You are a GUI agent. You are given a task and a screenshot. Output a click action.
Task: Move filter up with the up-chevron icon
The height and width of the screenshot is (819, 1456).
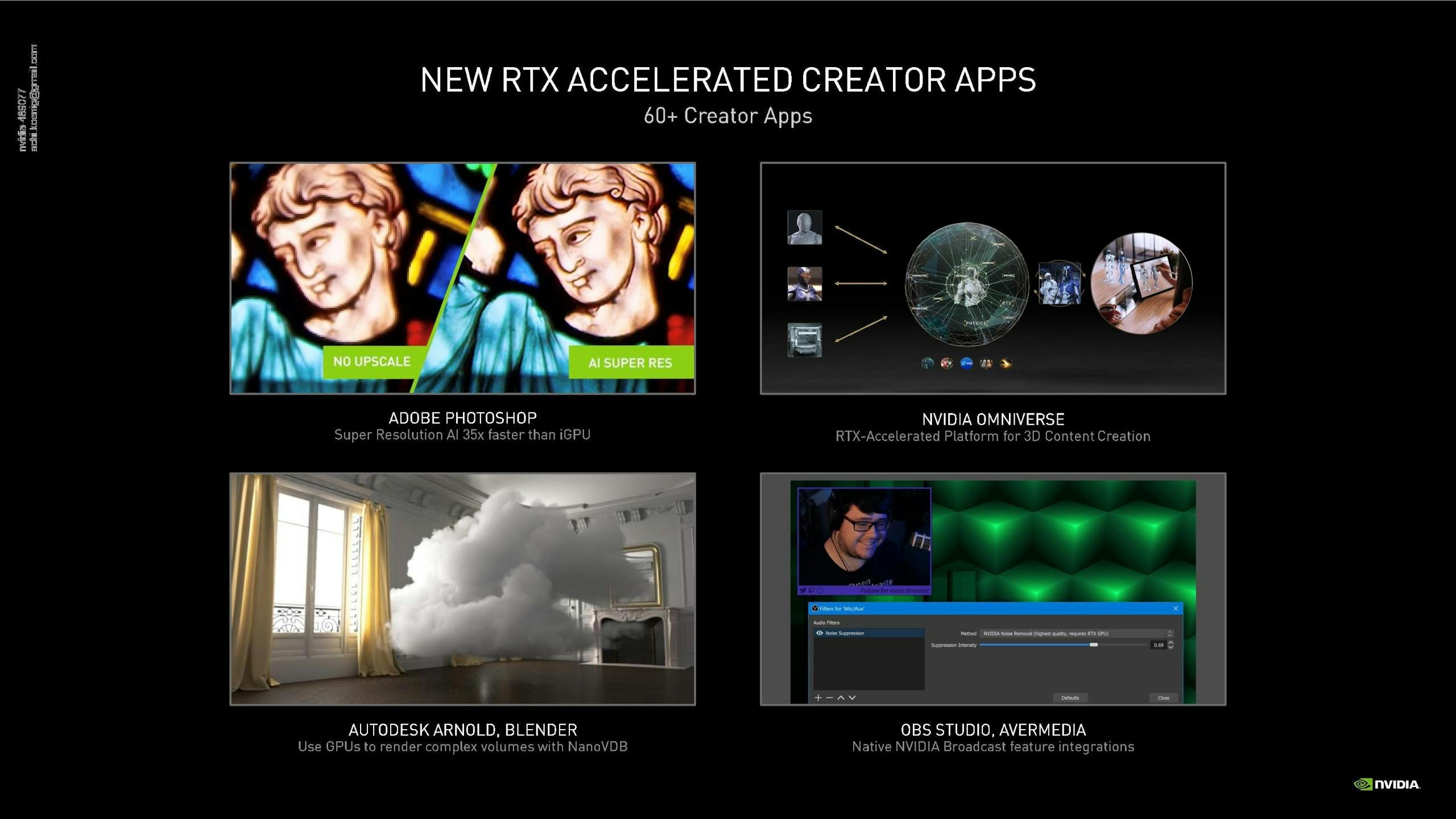click(841, 697)
